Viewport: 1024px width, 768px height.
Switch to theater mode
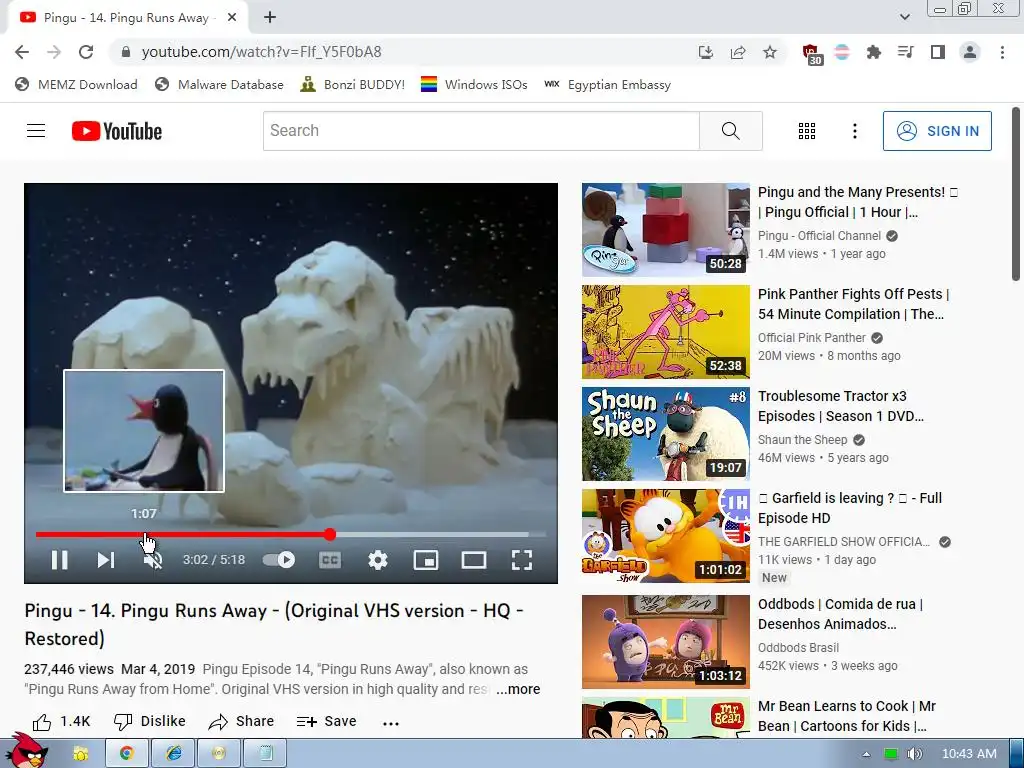(473, 560)
